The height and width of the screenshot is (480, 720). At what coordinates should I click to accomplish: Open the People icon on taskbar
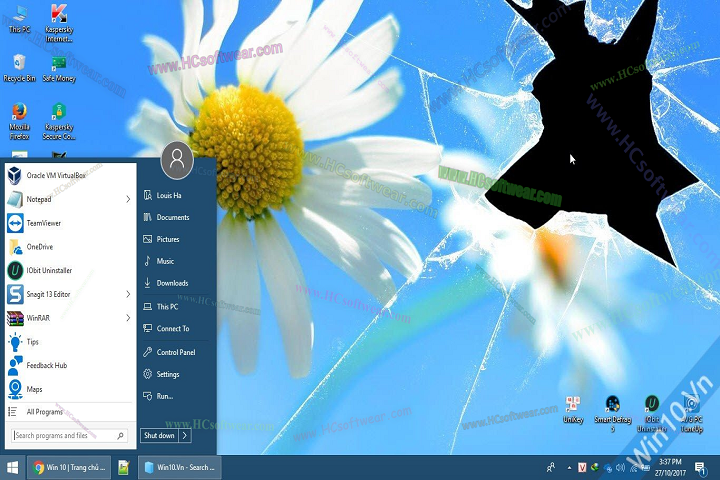[x=551, y=468]
